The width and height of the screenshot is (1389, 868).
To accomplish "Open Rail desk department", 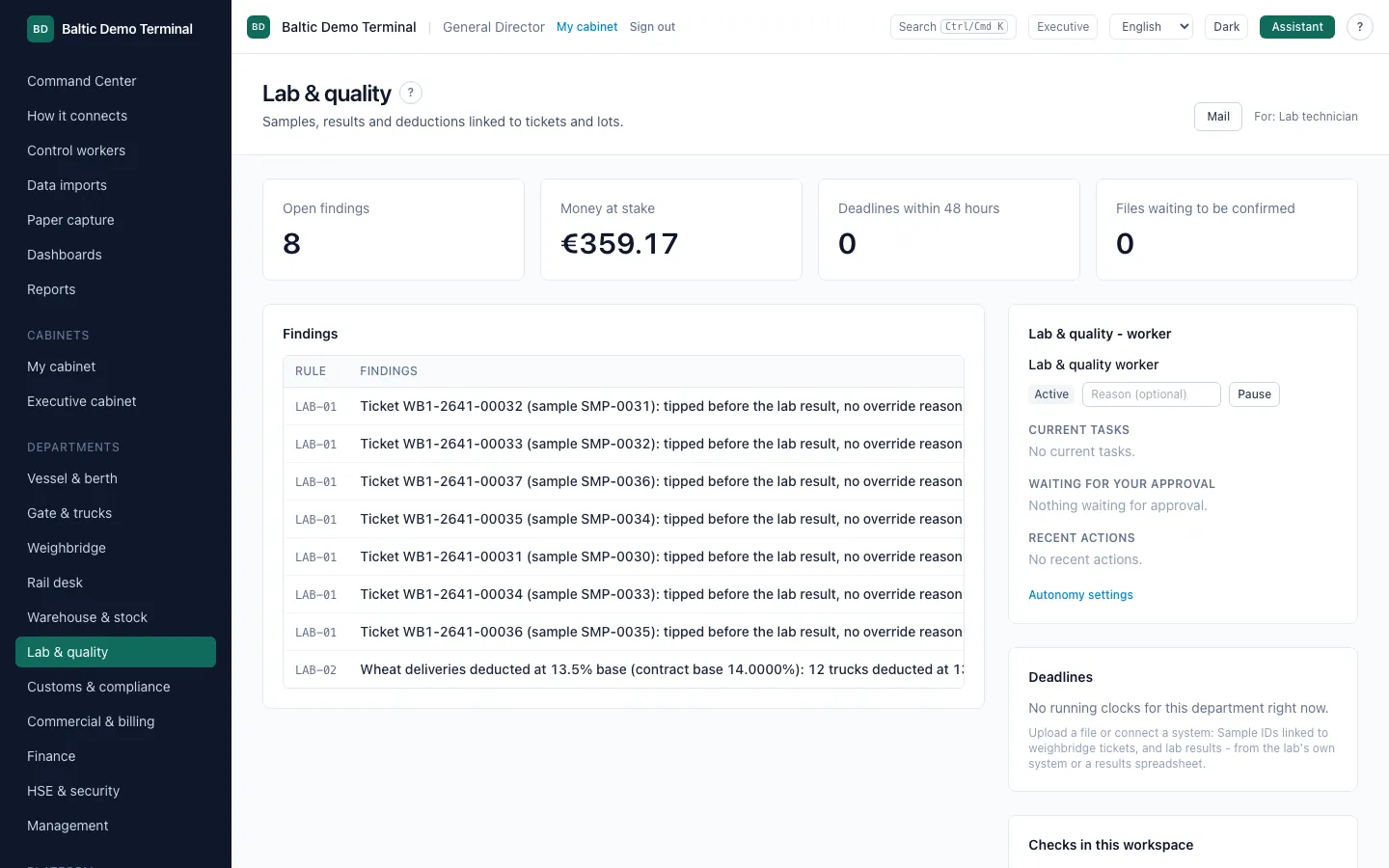I will click(116, 583).
